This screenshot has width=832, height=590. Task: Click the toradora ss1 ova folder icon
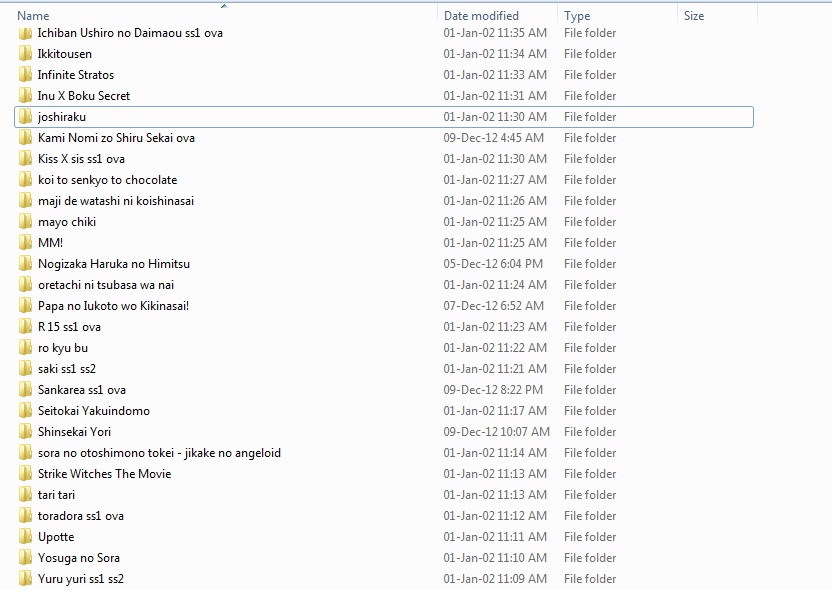25,516
